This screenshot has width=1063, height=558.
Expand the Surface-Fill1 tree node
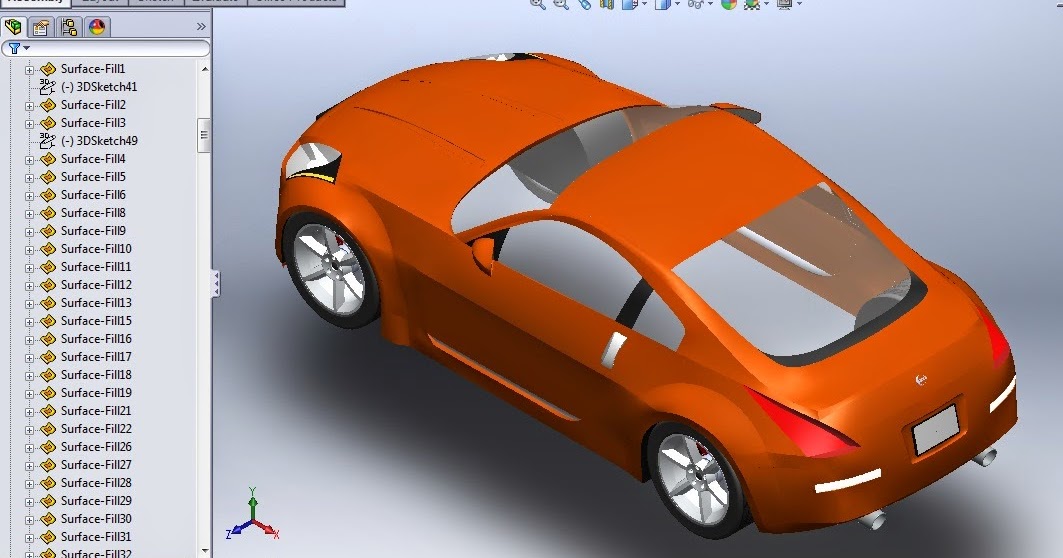[x=29, y=70]
